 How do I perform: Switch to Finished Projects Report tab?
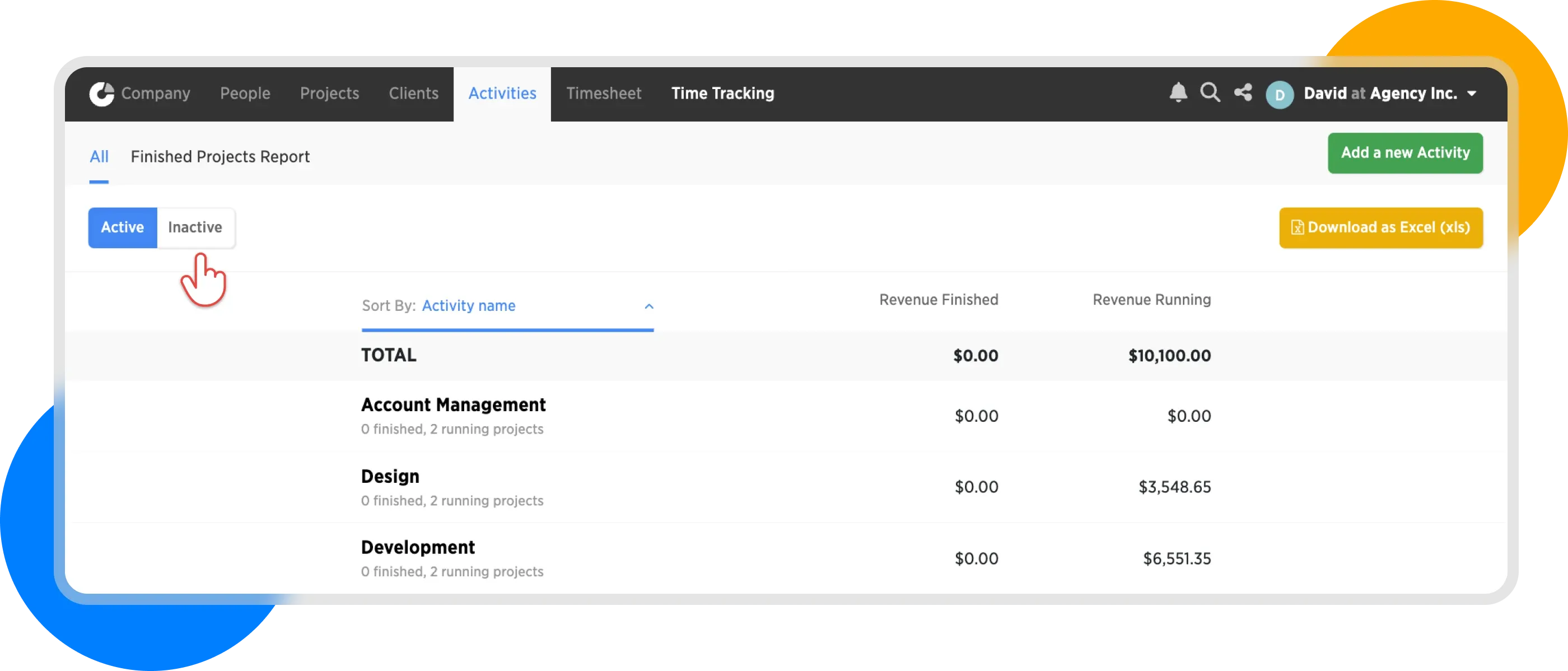(220, 157)
